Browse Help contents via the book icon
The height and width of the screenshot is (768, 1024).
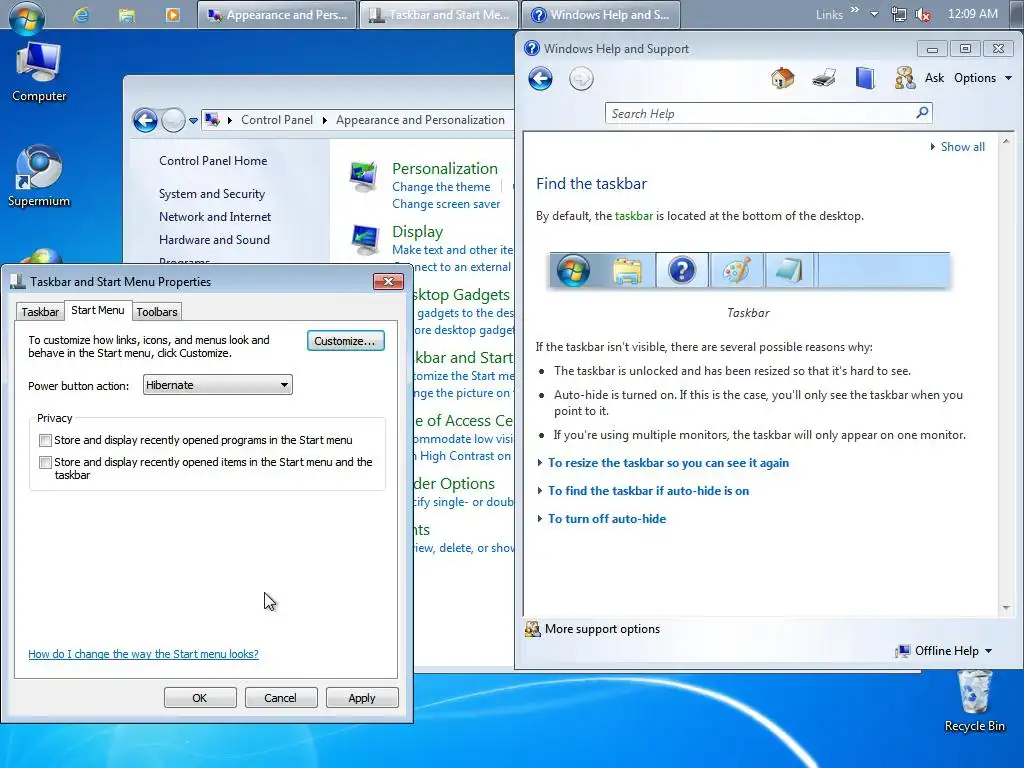pyautogui.click(x=865, y=78)
